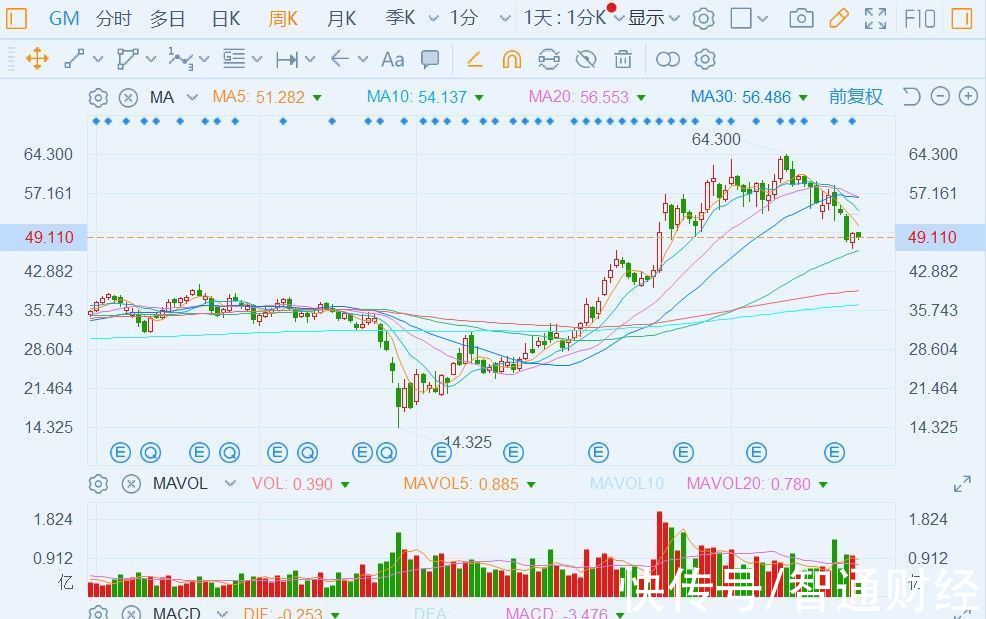This screenshot has width=986, height=619.
Task: Take a chart screenshot with camera icon
Action: [x=801, y=19]
